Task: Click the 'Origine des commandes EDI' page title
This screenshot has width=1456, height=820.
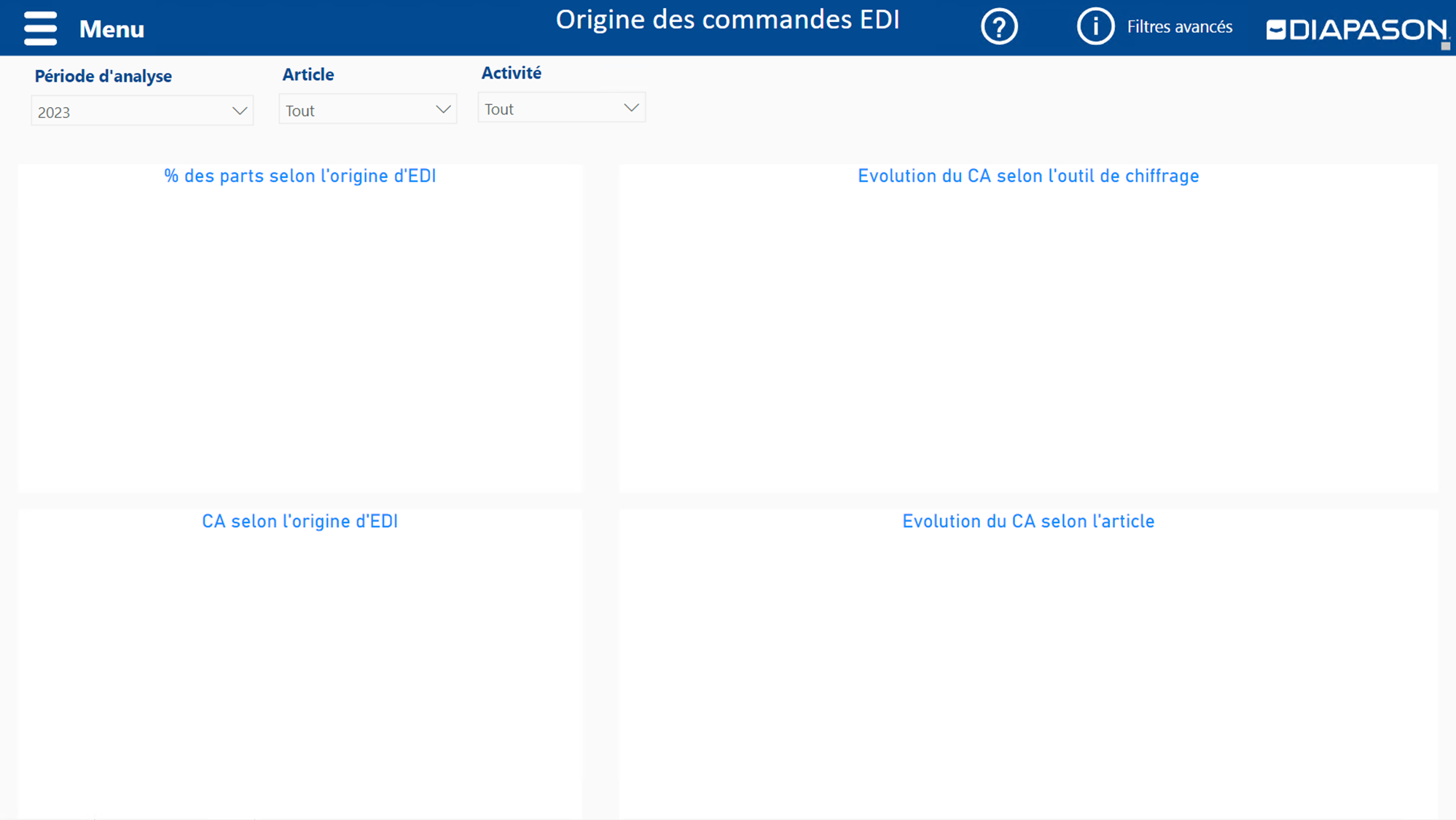Action: coord(727,20)
